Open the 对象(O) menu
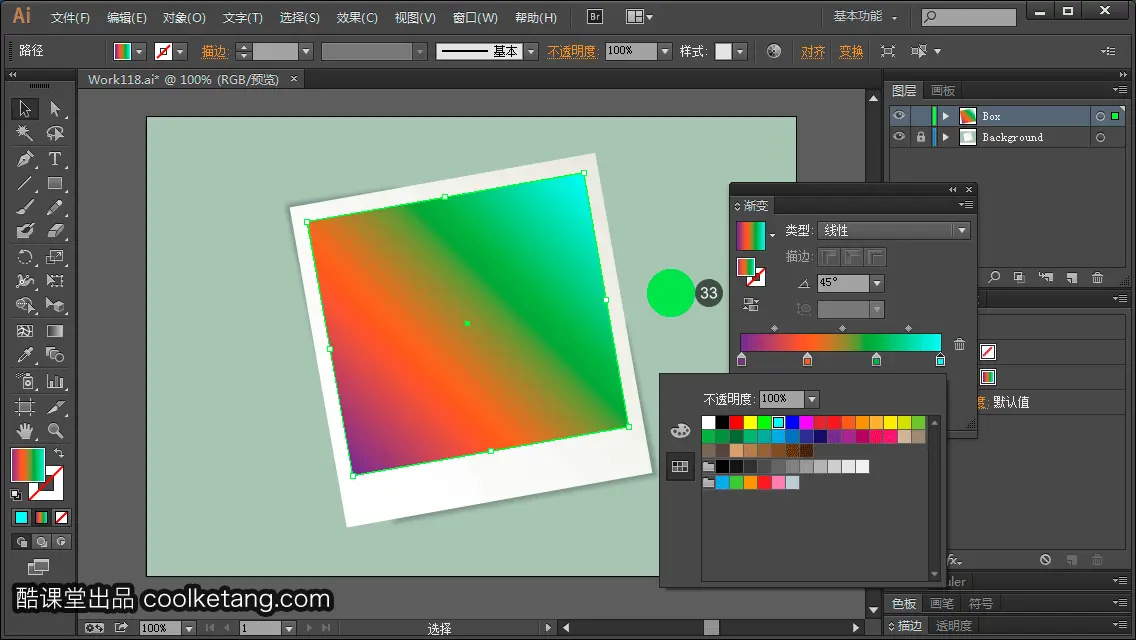 tap(184, 17)
